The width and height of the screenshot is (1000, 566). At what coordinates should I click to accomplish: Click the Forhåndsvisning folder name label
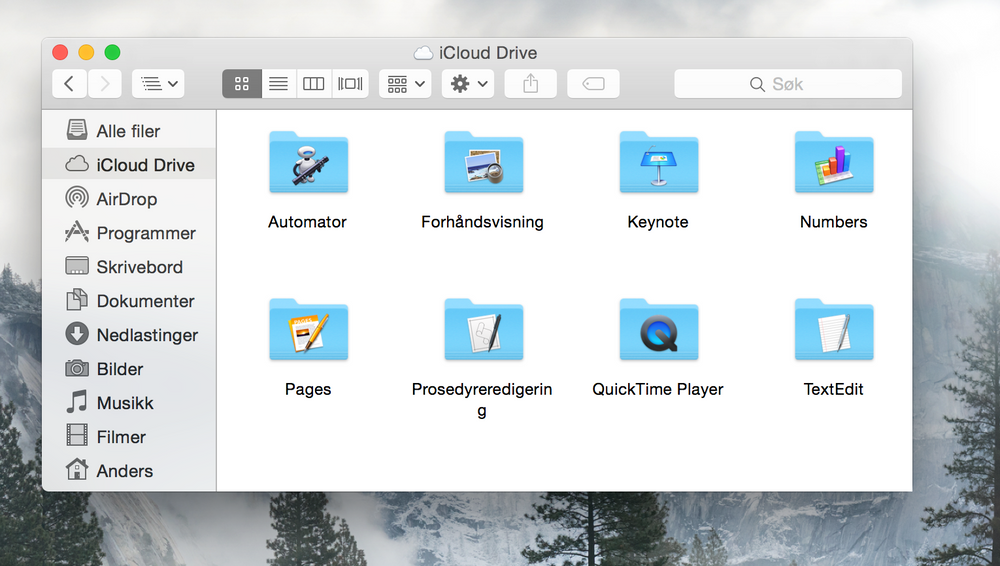tap(482, 222)
